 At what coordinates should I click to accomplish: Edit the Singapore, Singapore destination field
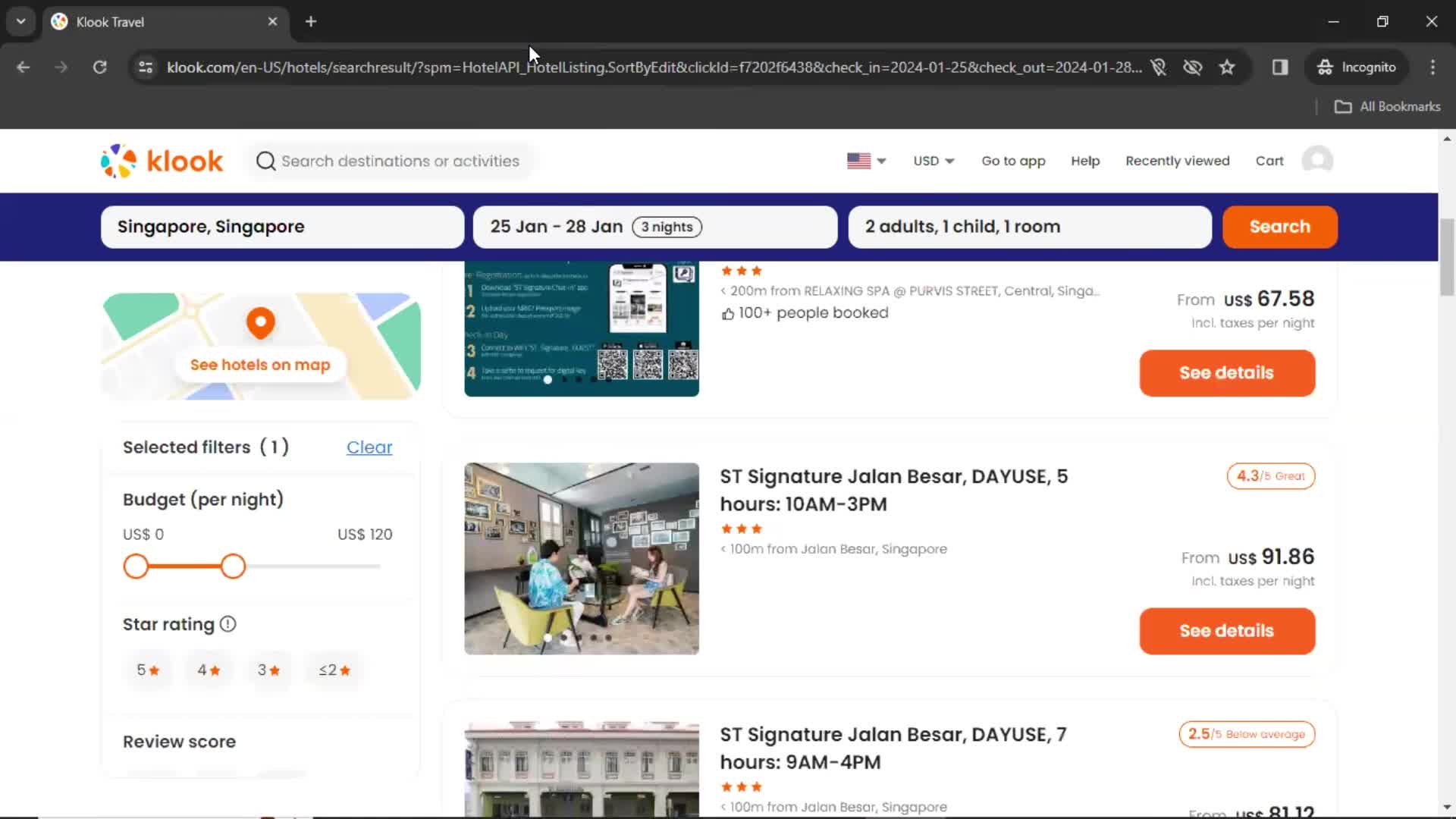282,227
